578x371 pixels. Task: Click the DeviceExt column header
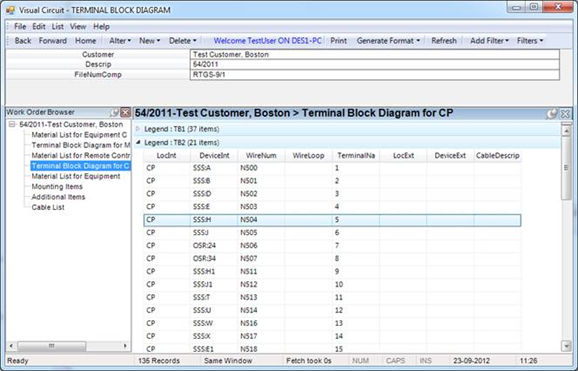(450, 156)
